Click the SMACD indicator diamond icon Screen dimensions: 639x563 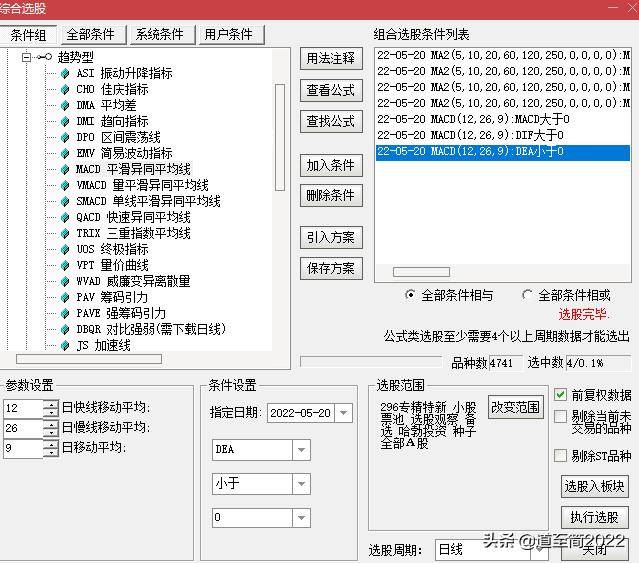click(x=65, y=201)
